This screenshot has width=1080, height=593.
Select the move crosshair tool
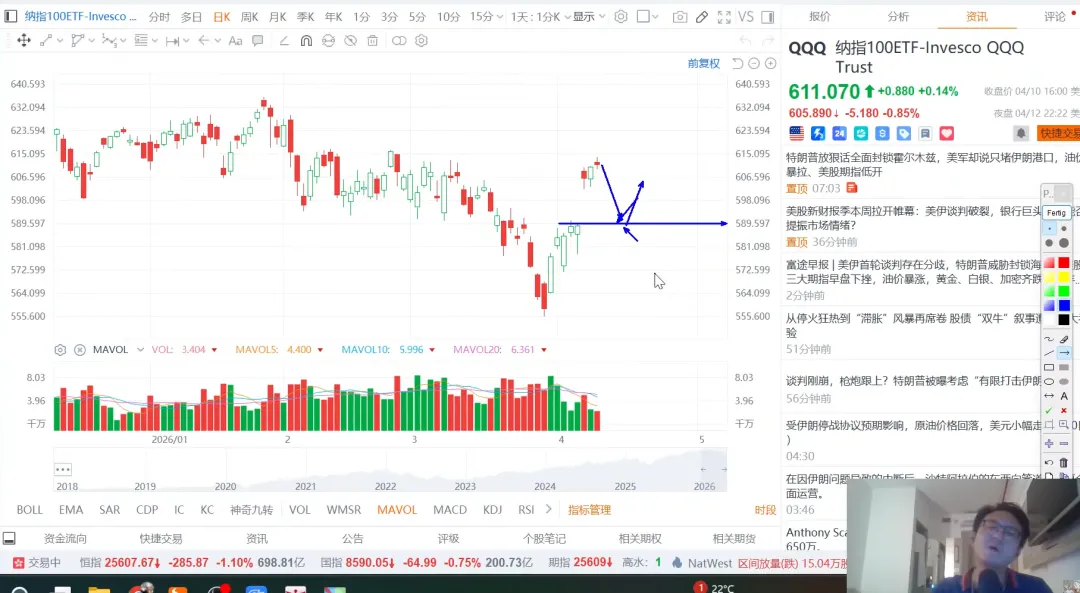pyautogui.click(x=24, y=41)
